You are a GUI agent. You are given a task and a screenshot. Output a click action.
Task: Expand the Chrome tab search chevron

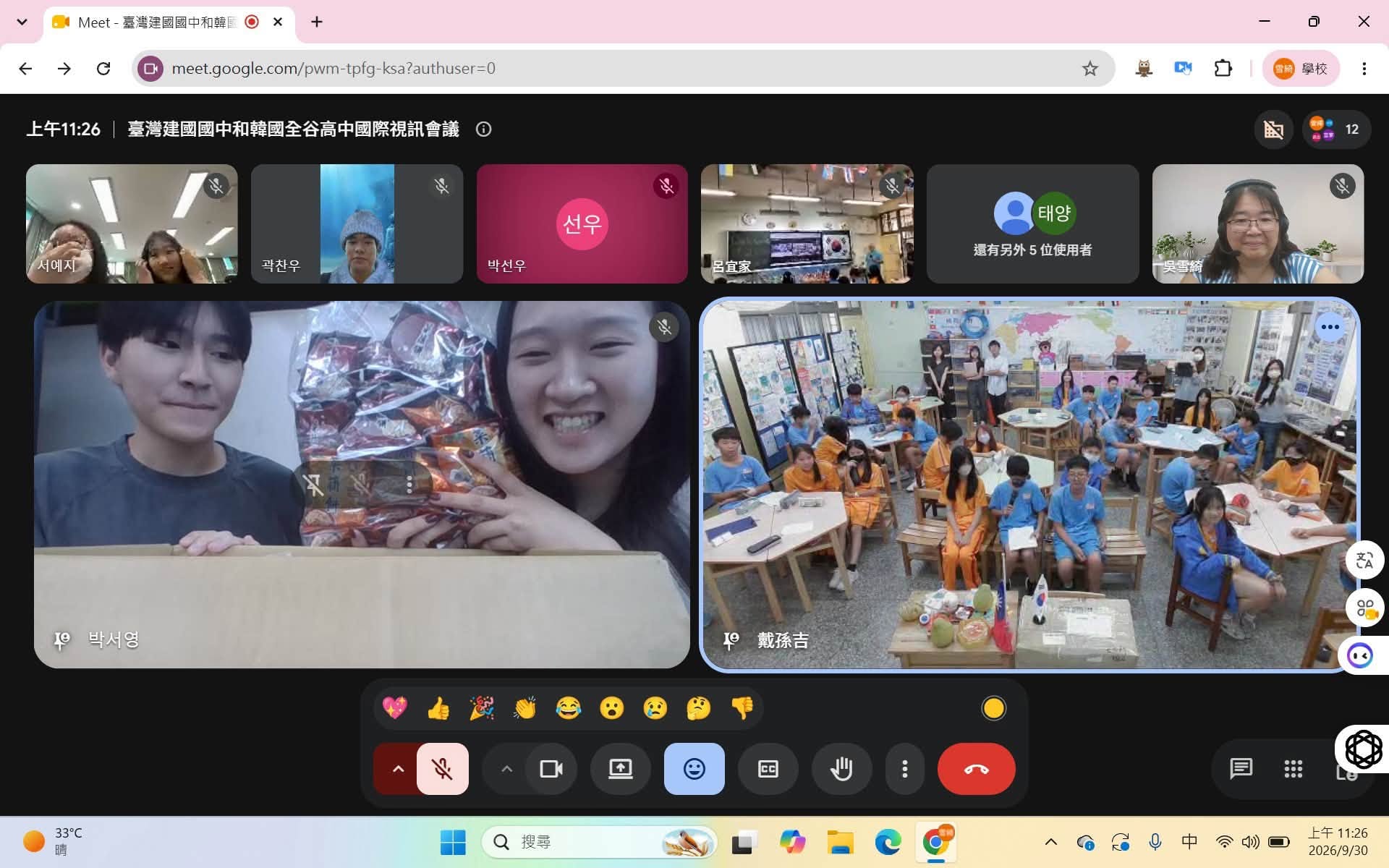(x=22, y=22)
